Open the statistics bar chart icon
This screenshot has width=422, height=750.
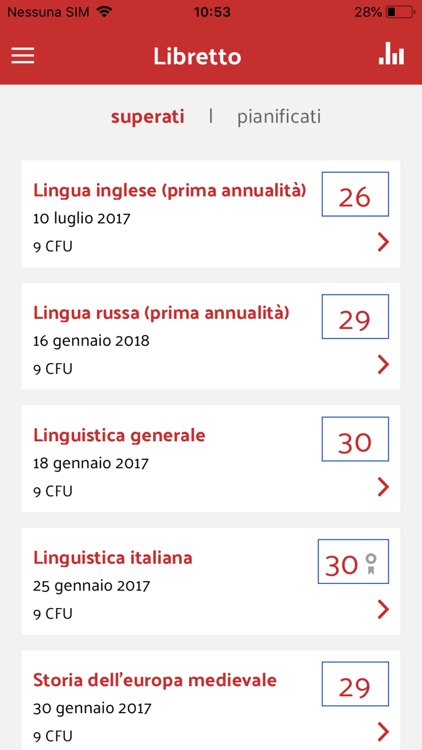[x=391, y=53]
